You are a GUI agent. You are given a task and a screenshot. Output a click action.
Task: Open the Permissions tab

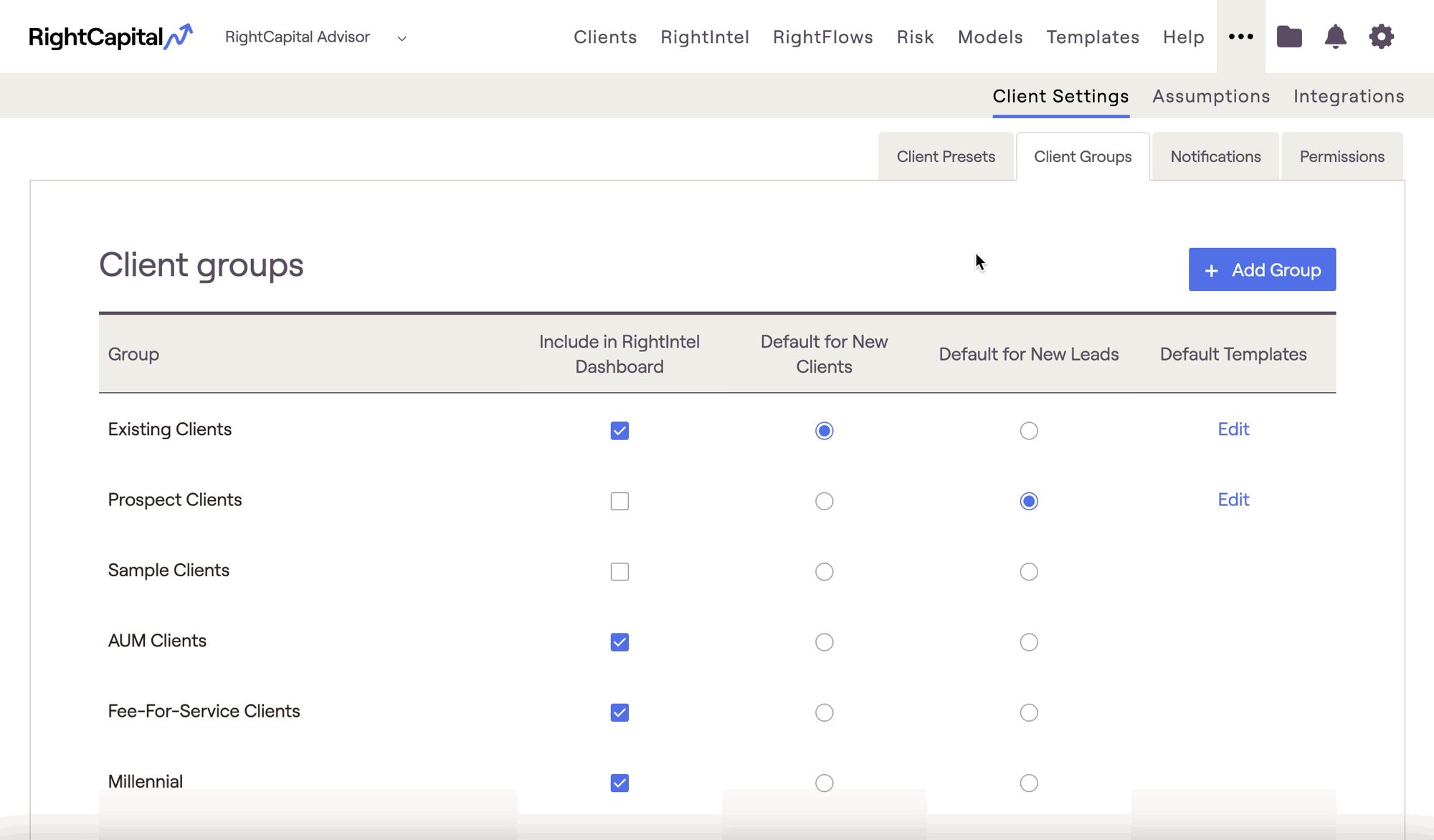pos(1342,156)
